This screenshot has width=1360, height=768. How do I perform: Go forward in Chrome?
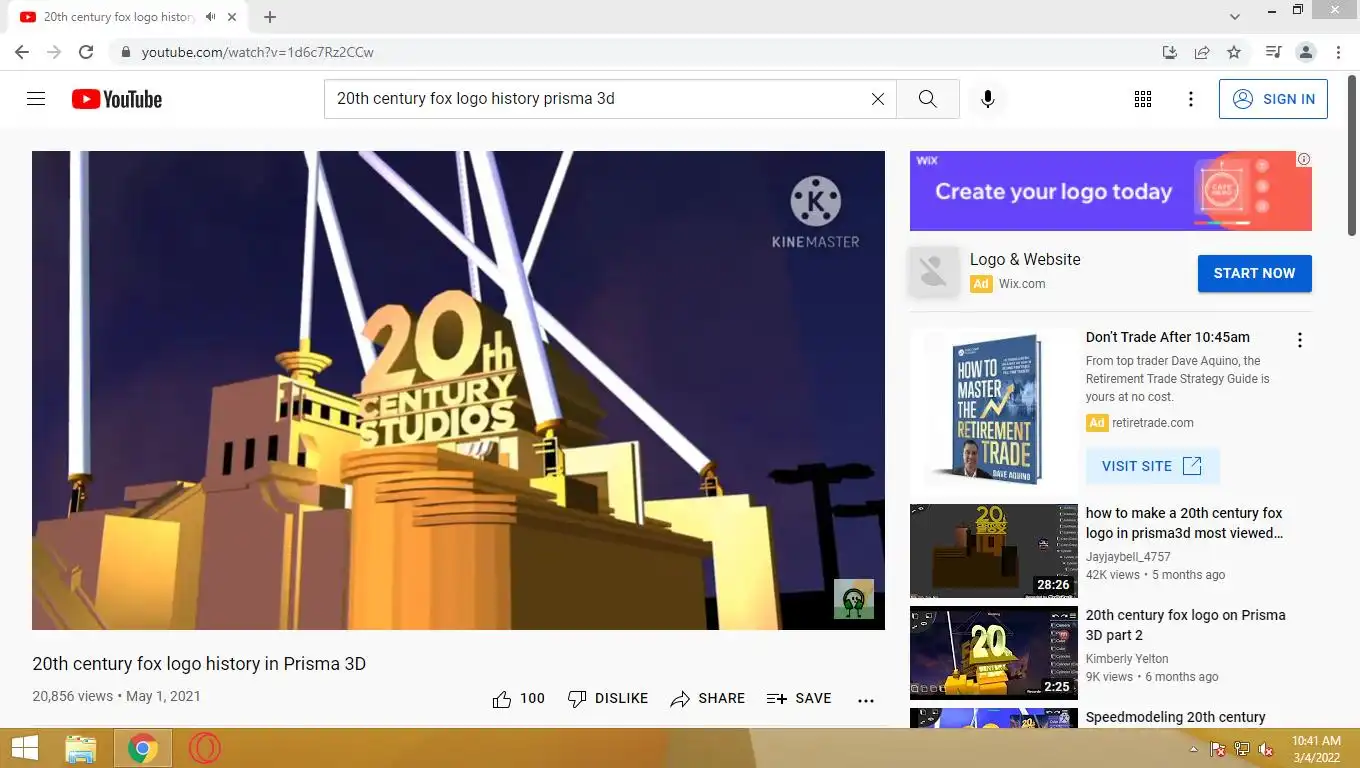[54, 52]
